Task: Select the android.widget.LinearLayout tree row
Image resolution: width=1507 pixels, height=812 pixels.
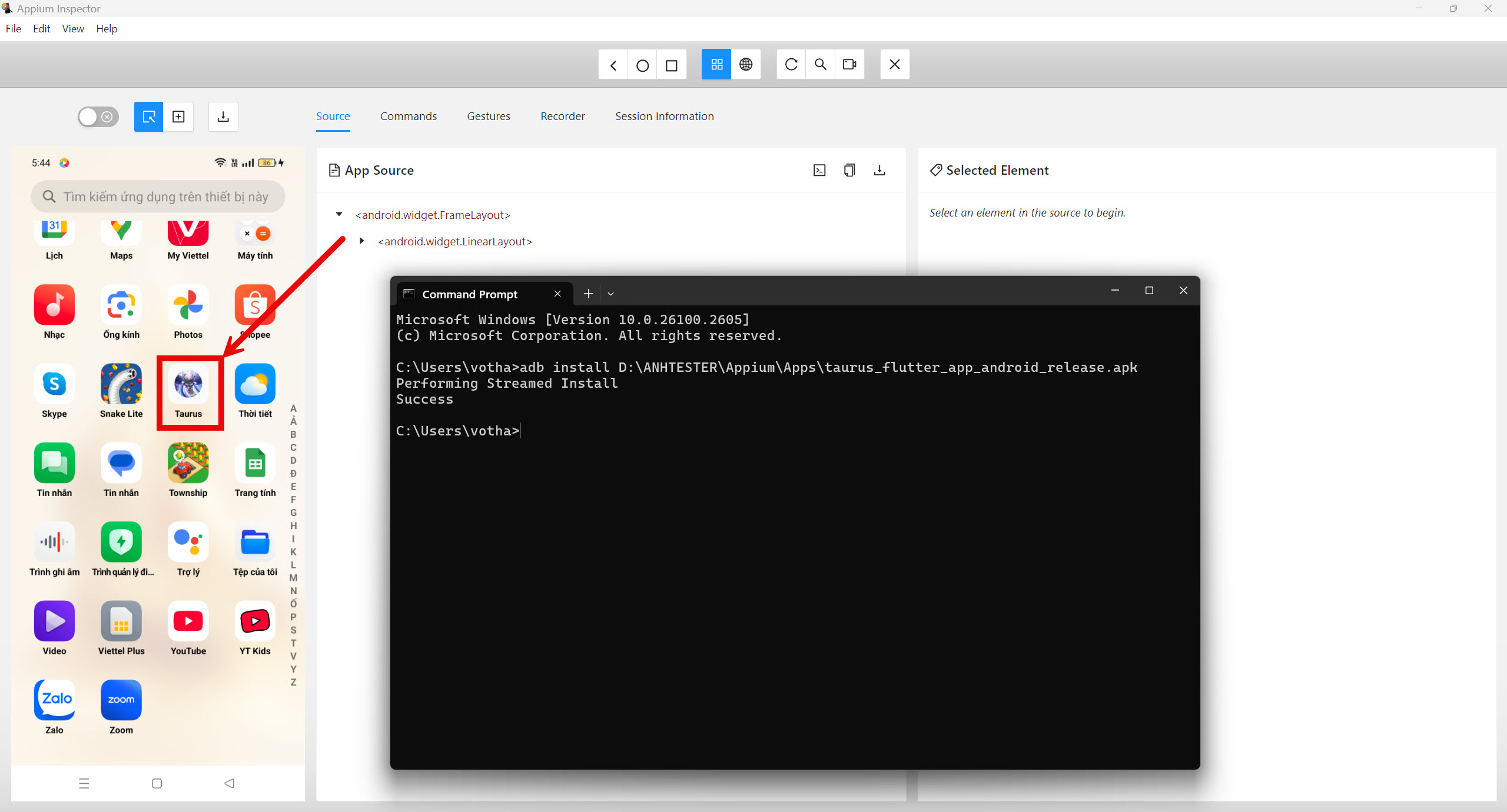Action: [x=455, y=241]
